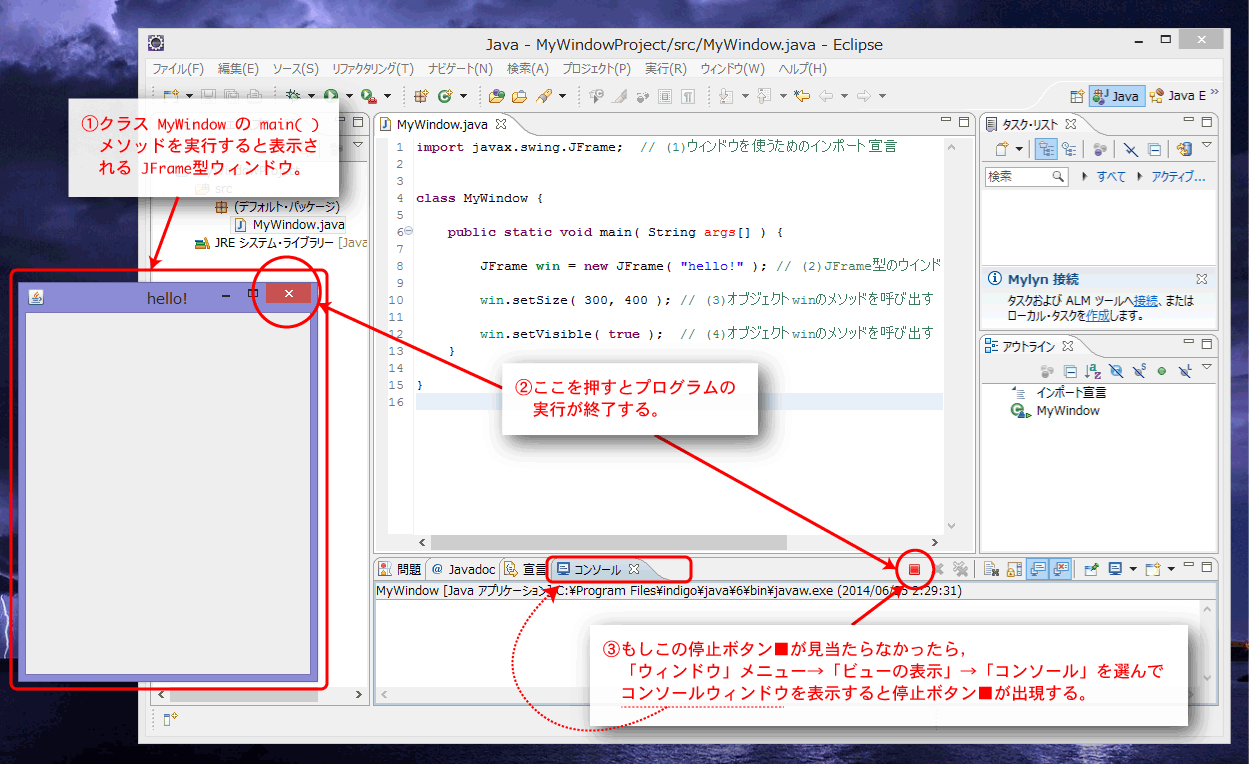The height and width of the screenshot is (764, 1249).
Task: Select MyWindow.java in Package Explorer tree
Action: click(290, 224)
